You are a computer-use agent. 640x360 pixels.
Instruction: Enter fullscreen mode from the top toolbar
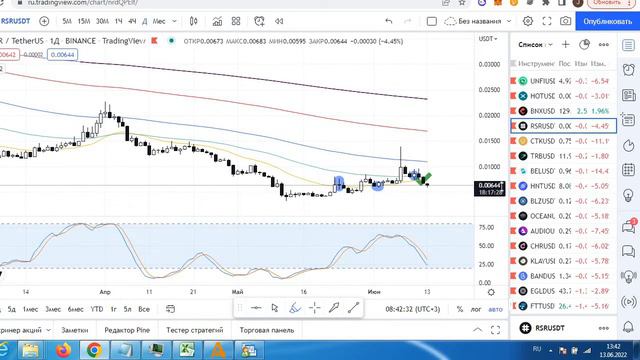tap(547, 21)
